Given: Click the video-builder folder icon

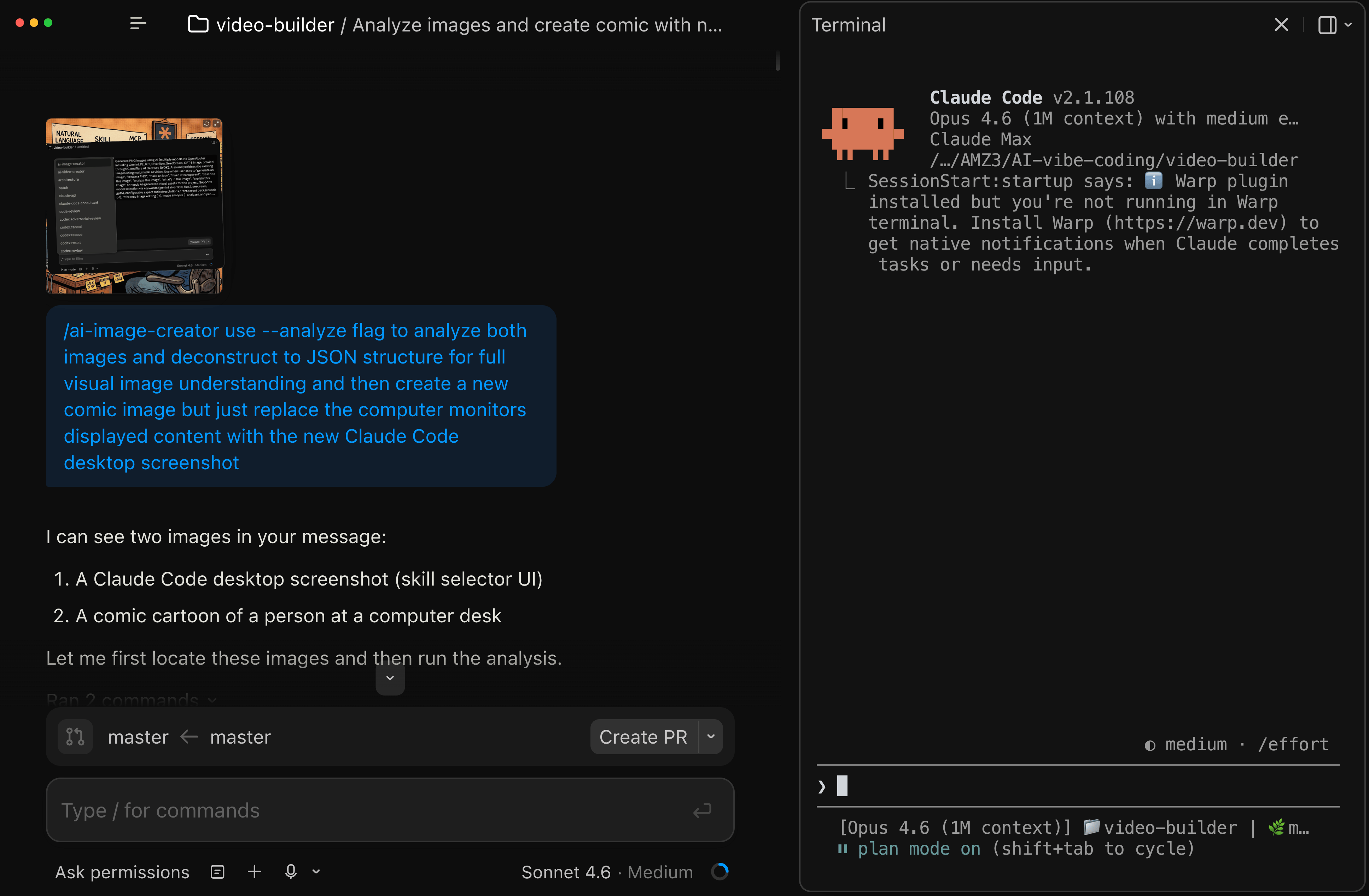Looking at the screenshot, I should click(x=198, y=24).
